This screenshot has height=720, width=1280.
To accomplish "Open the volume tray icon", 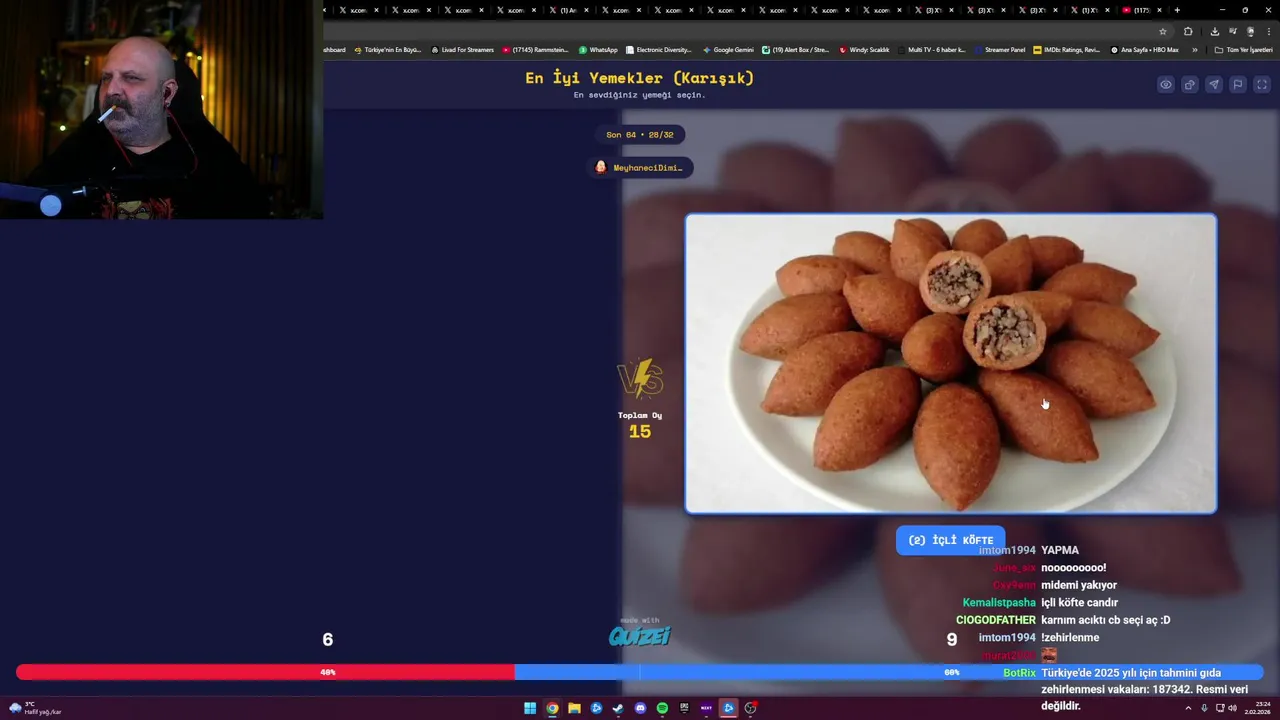I will (x=1232, y=708).
